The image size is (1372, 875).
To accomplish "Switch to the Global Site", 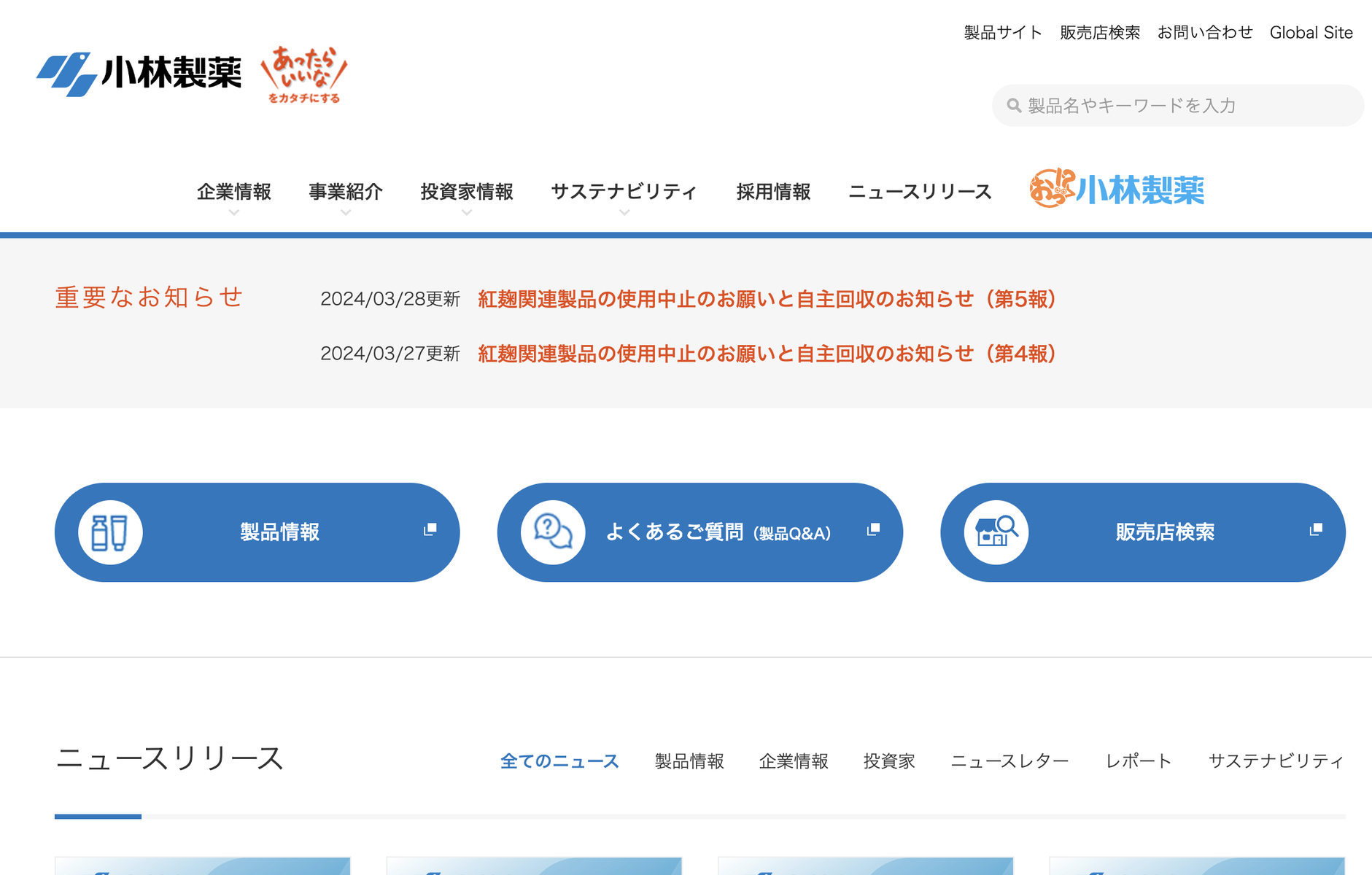I will (1311, 33).
